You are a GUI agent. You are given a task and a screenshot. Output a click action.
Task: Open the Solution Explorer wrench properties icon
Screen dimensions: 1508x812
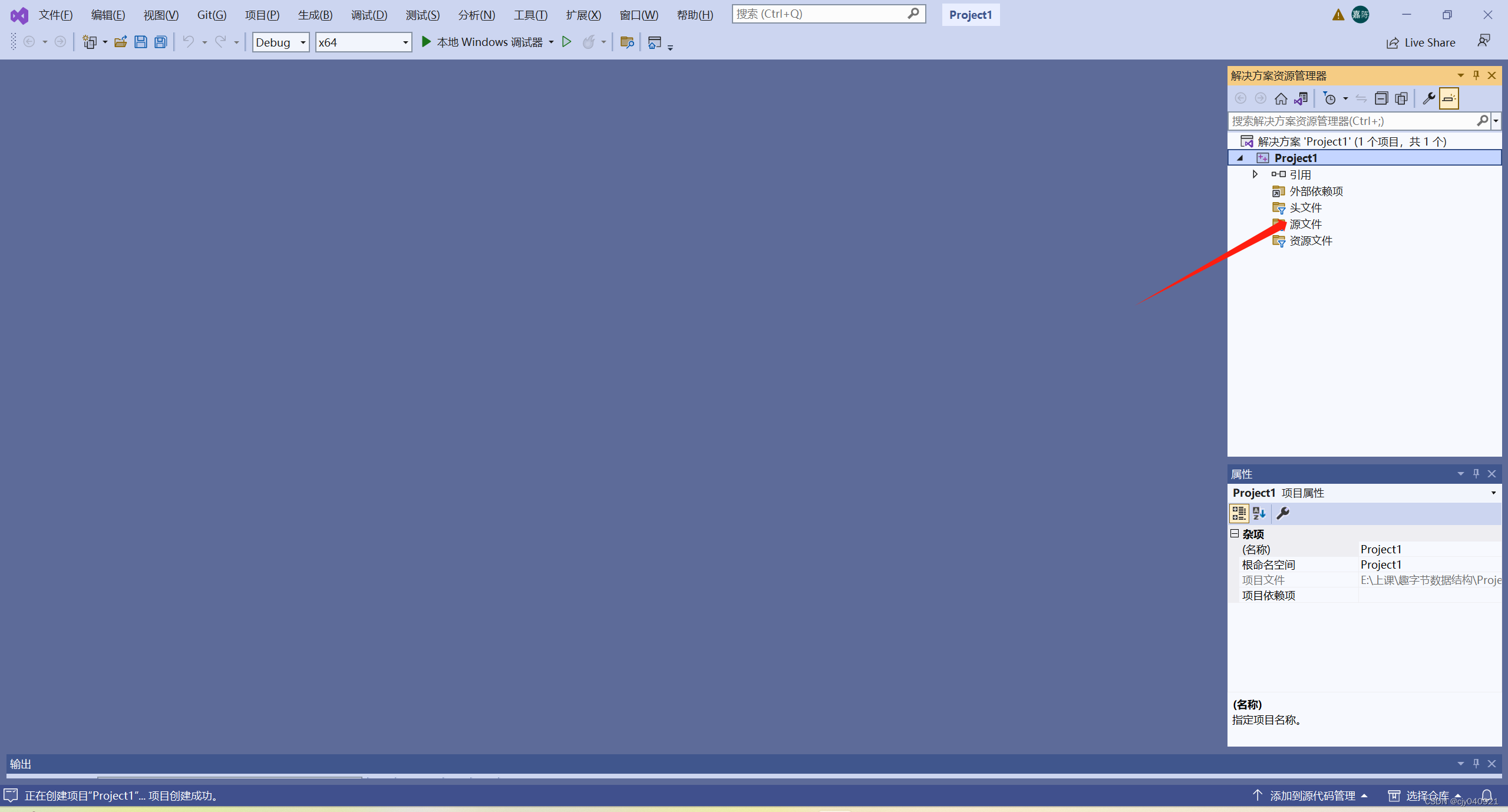(x=1428, y=98)
